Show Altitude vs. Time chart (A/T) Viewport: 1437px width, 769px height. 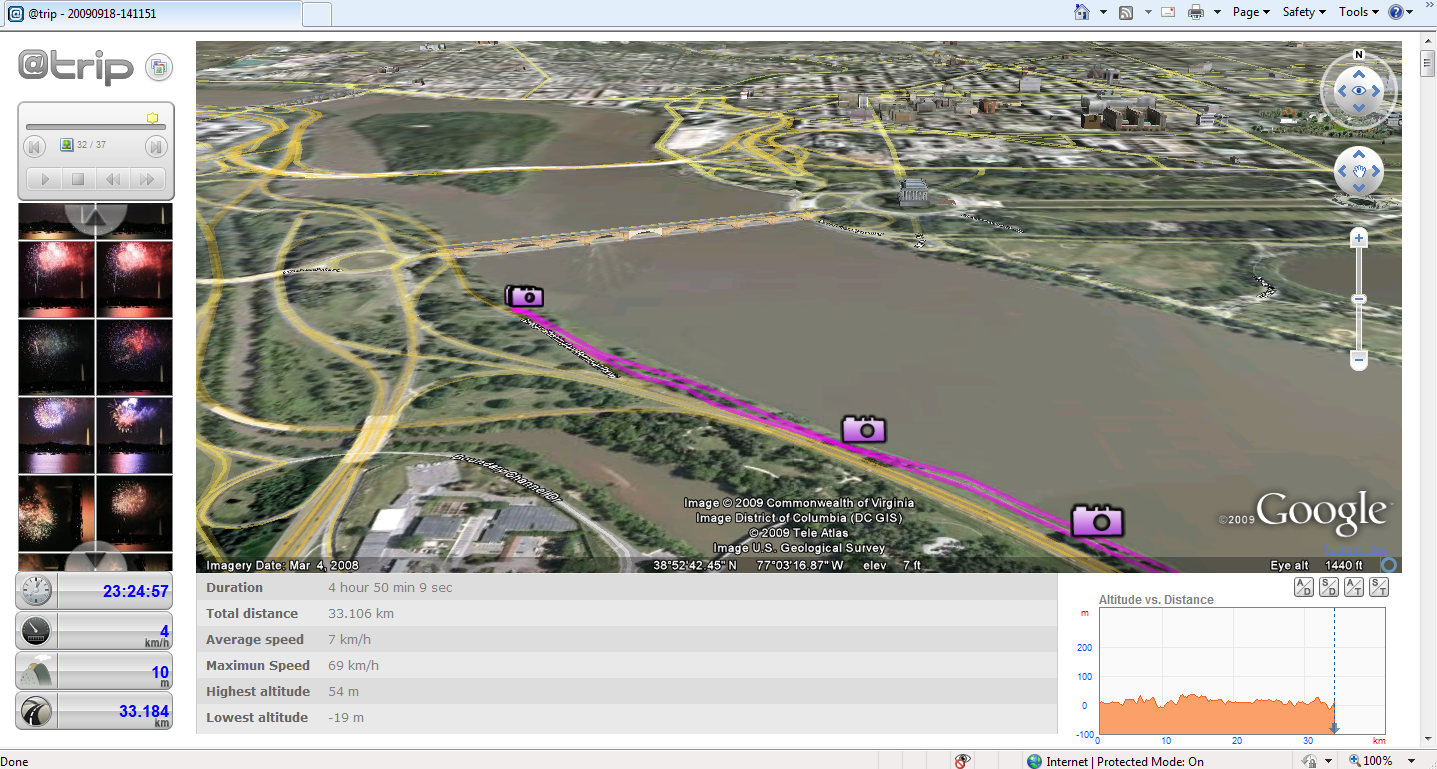click(x=1354, y=587)
